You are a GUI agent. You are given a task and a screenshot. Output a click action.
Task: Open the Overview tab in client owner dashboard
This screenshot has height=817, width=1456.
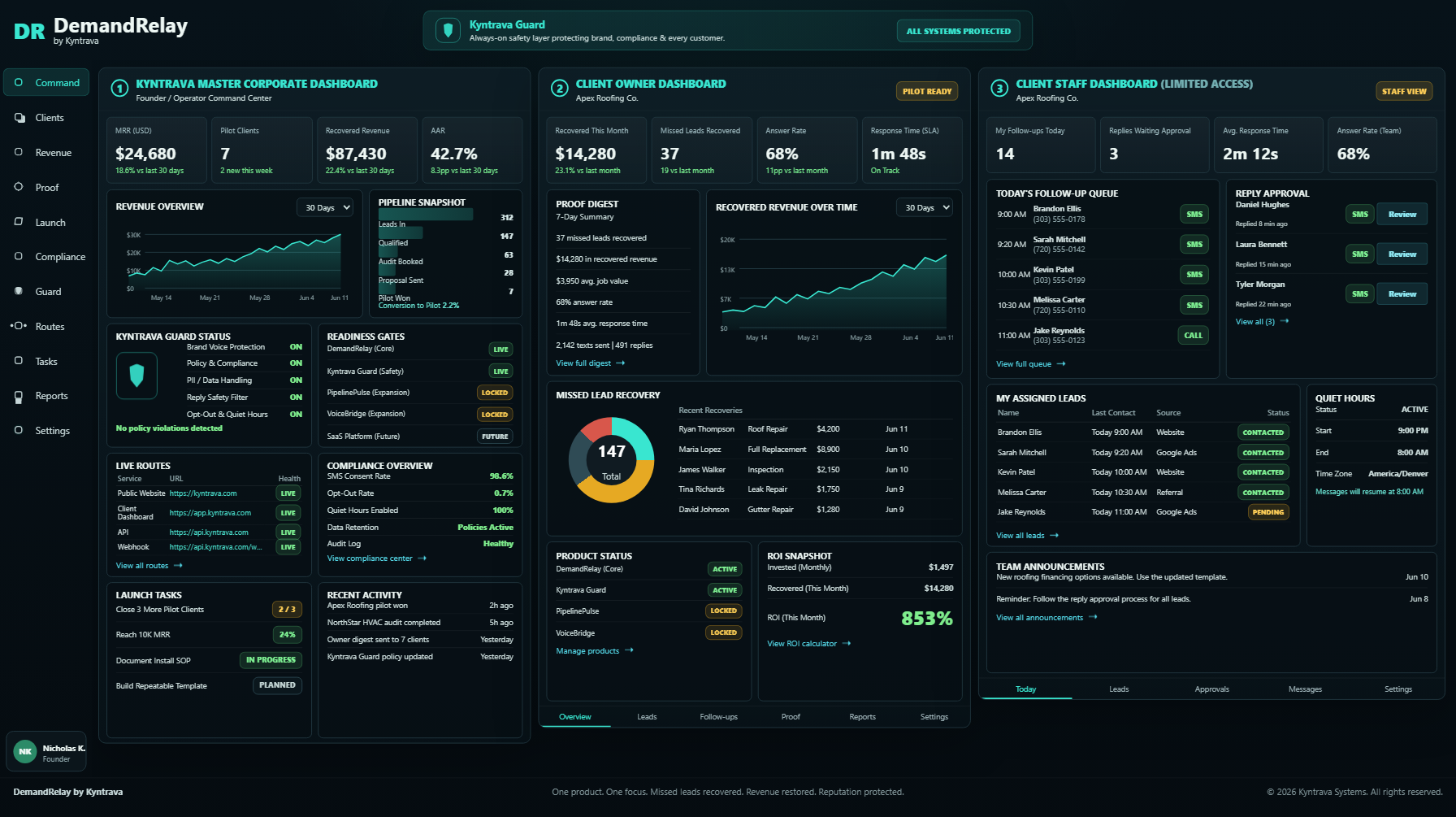575,717
